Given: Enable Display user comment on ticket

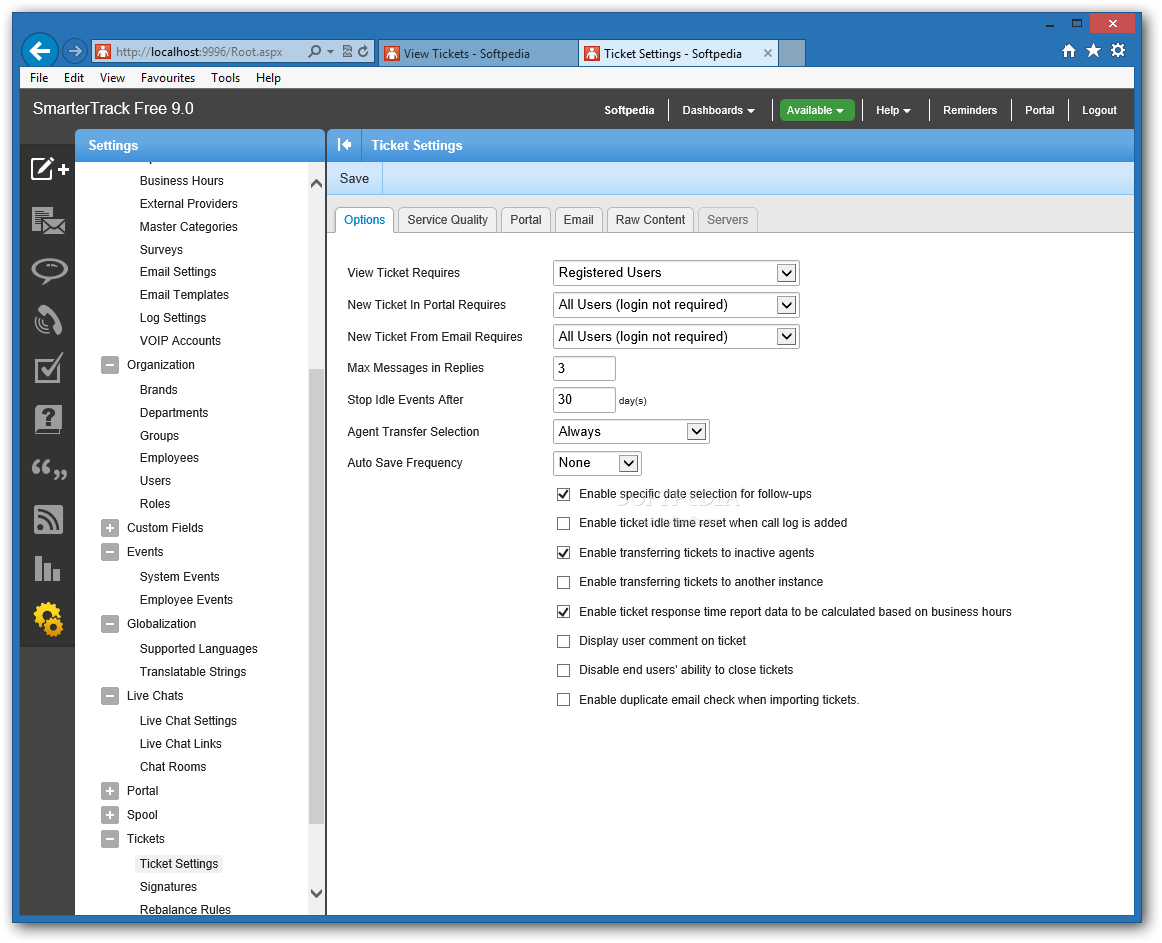Looking at the screenshot, I should click(563, 641).
